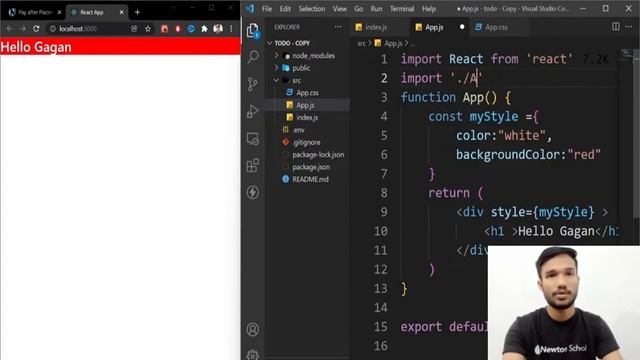The height and width of the screenshot is (360, 640).
Task: Click the backgroundColor "red" value in code
Action: click(x=584, y=155)
